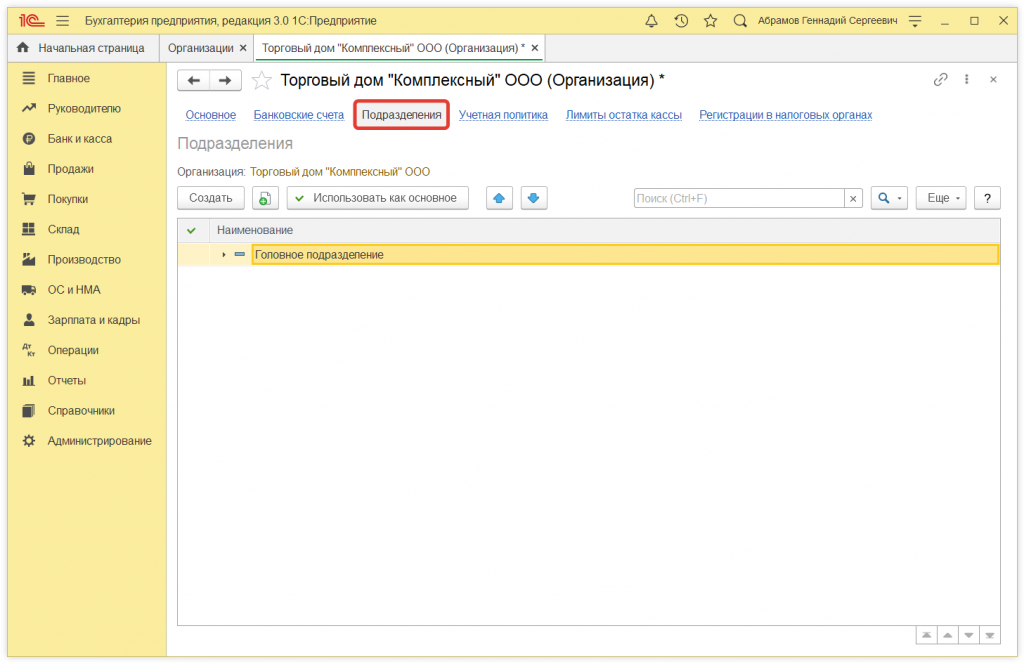Click Использовать как основное button
The image size is (1024, 664).
click(378, 198)
